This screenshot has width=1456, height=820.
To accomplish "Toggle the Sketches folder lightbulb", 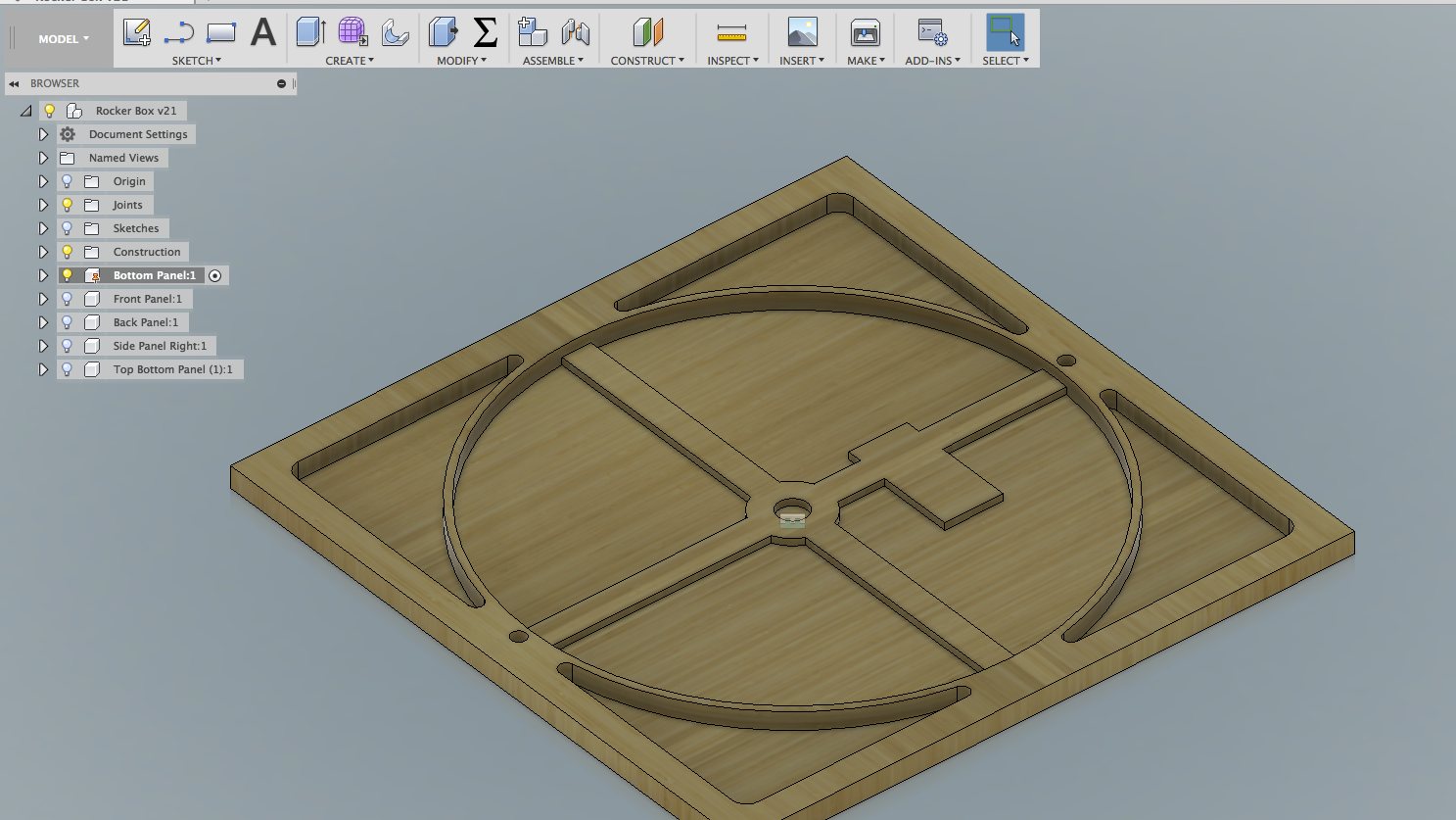I will (67, 228).
